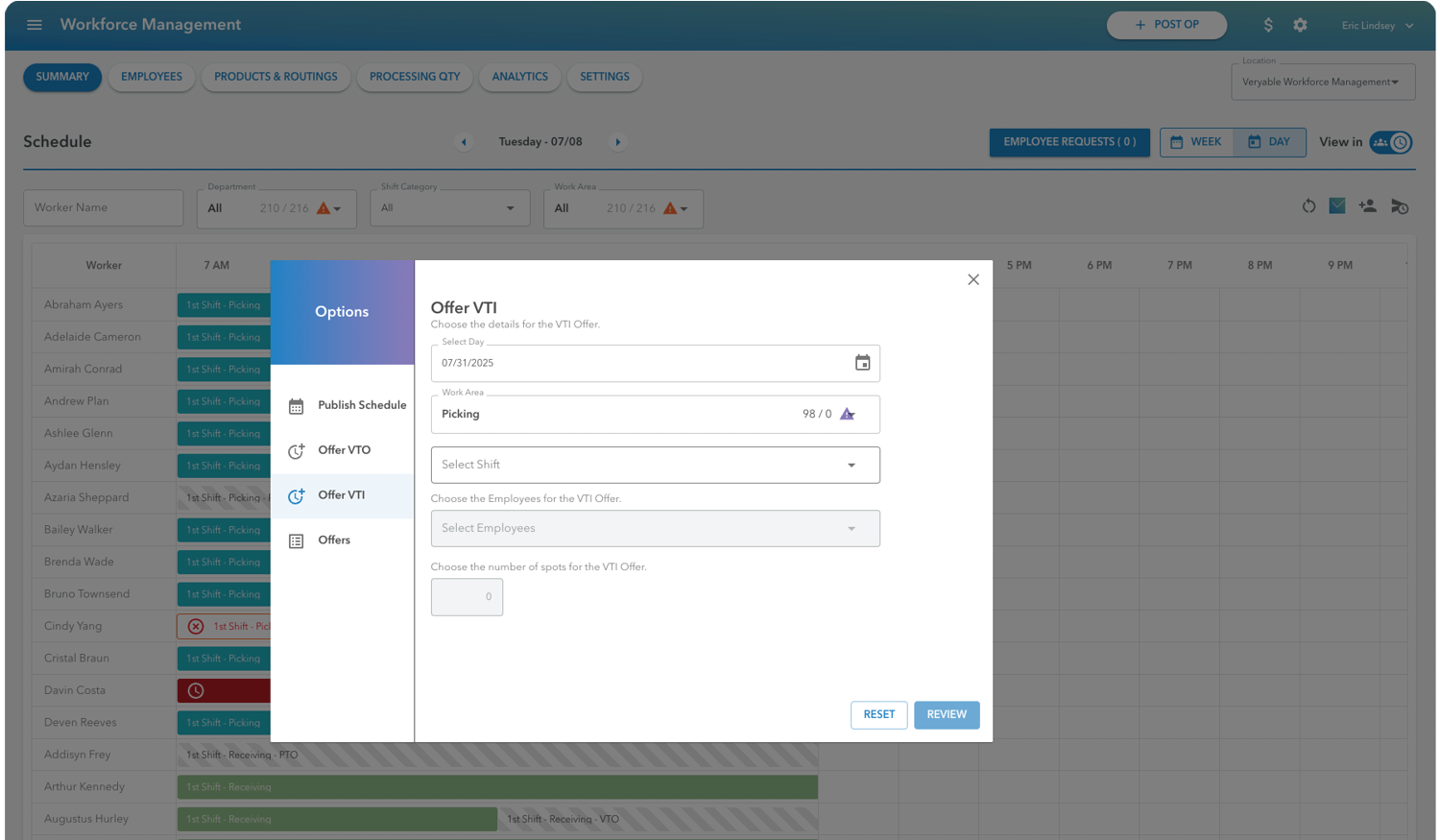
Task: Open the hamburger navigation menu
Action: click(x=35, y=25)
